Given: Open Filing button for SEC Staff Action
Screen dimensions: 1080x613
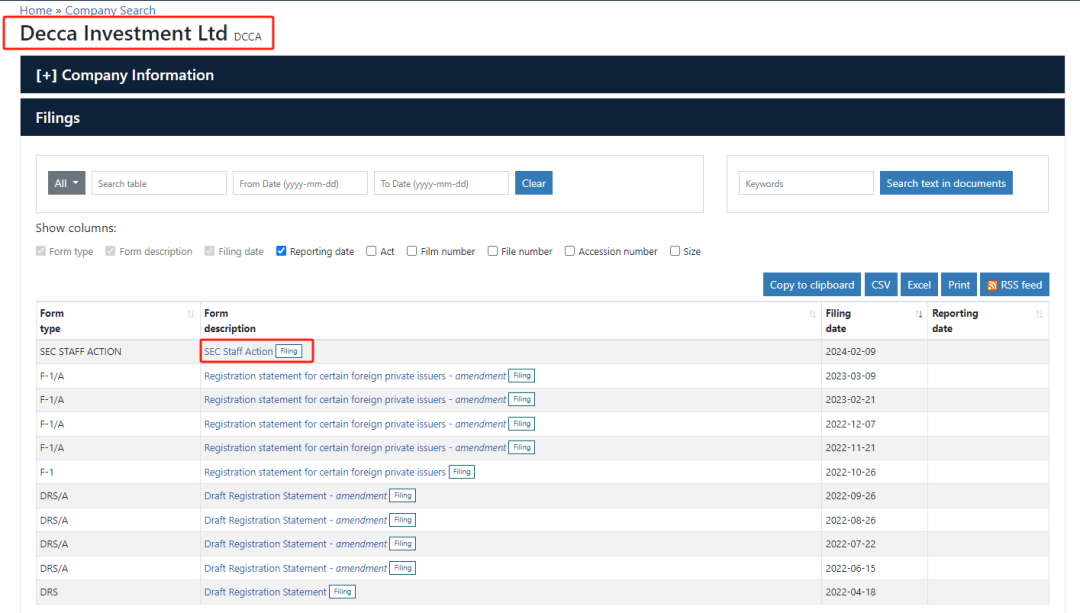Looking at the screenshot, I should pos(289,351).
